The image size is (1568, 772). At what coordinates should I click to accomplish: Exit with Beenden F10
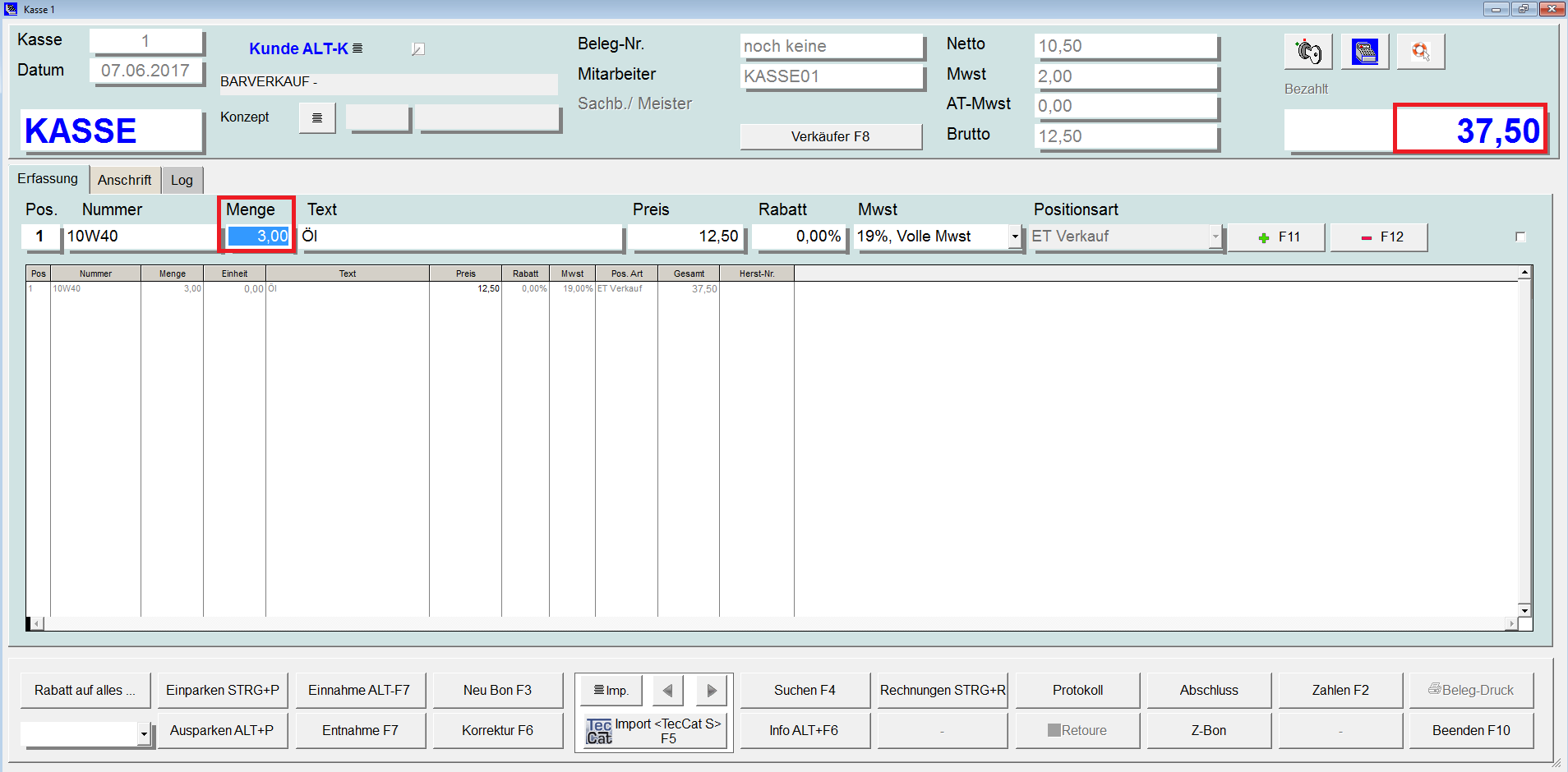(x=1471, y=731)
